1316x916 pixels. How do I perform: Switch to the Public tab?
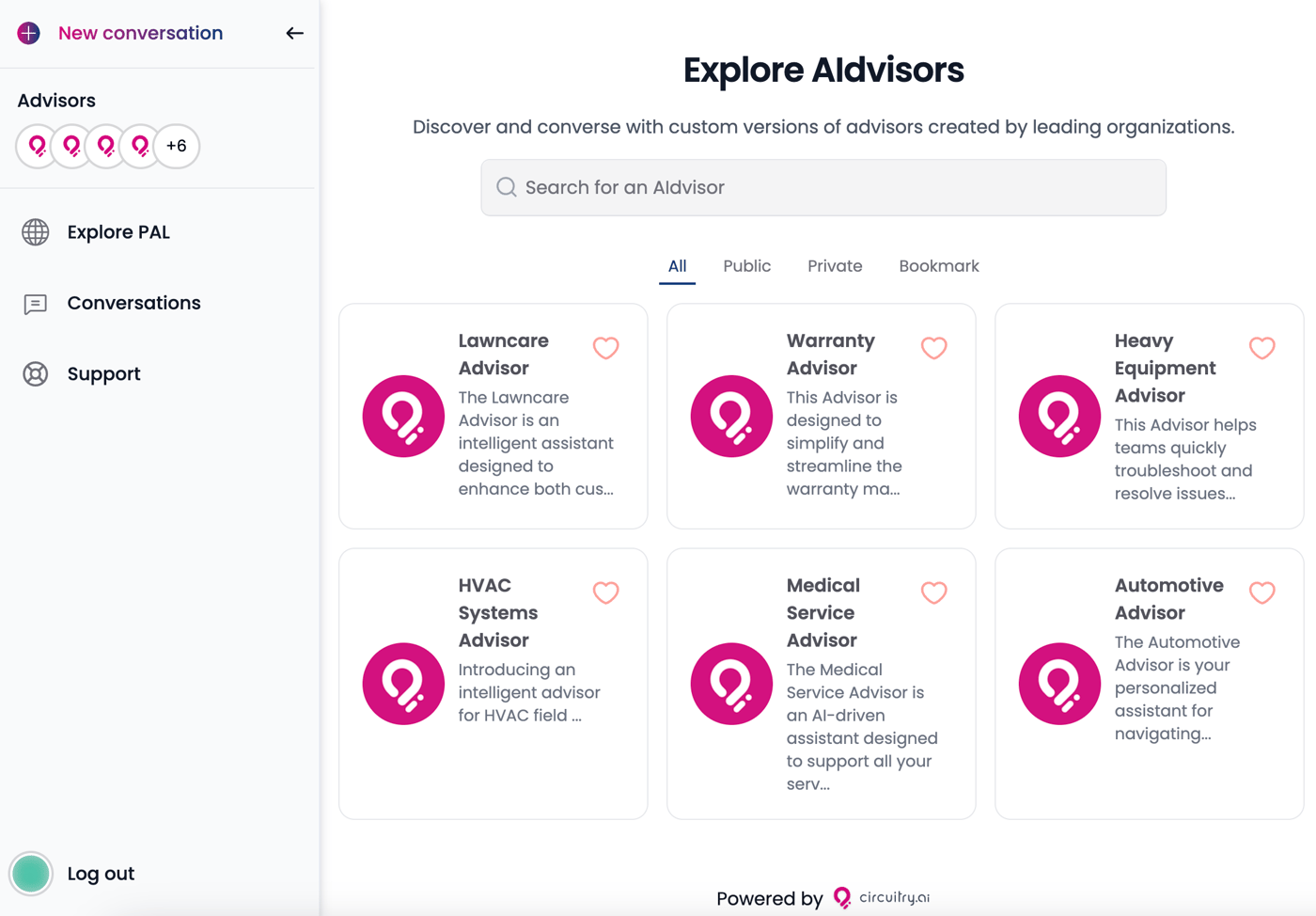click(x=746, y=266)
